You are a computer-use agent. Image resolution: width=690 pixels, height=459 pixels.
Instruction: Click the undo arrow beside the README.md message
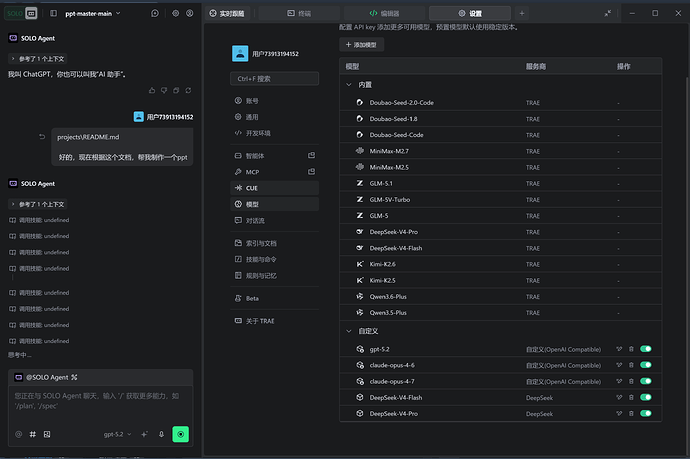[x=42, y=137]
